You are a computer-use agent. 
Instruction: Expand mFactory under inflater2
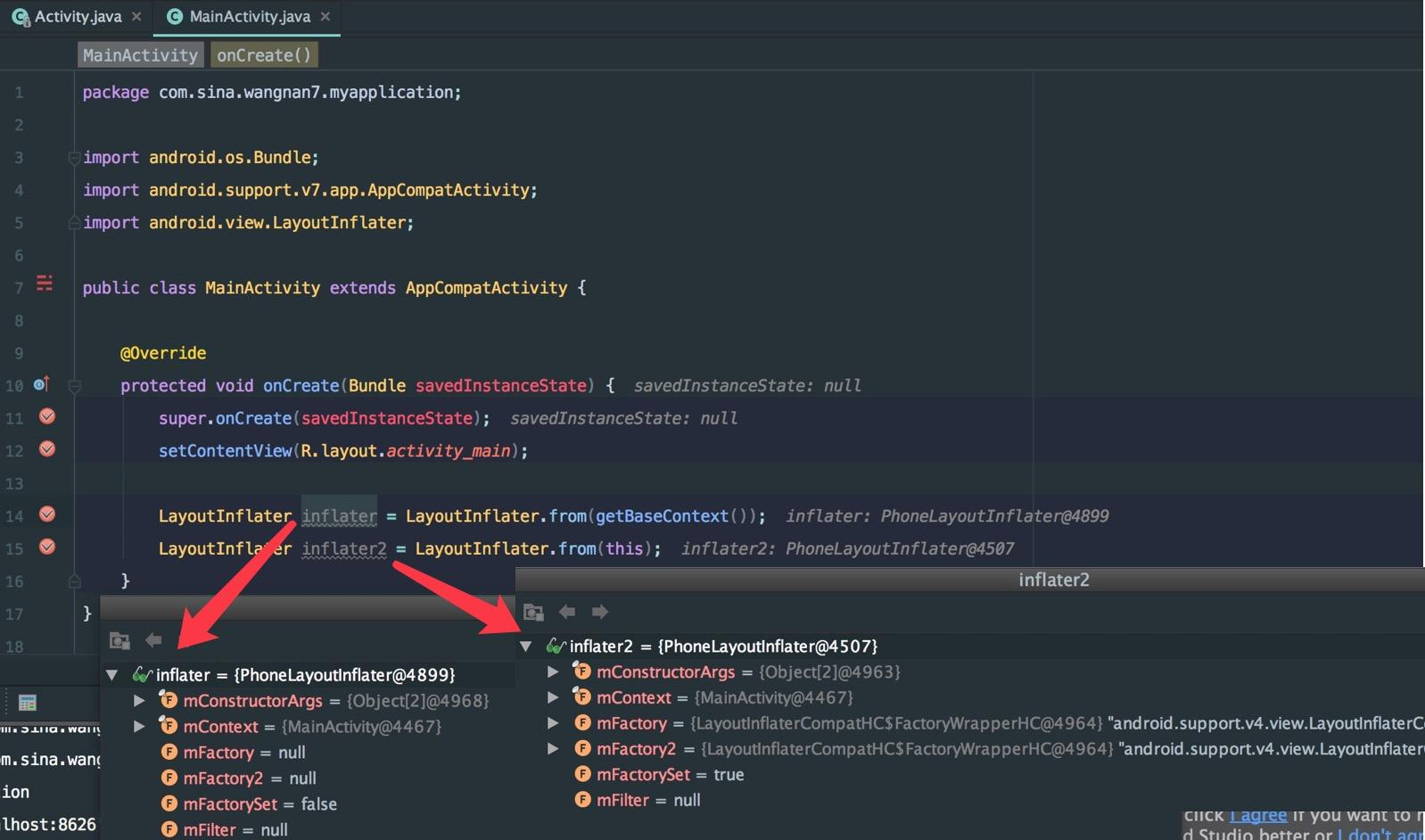pos(554,723)
